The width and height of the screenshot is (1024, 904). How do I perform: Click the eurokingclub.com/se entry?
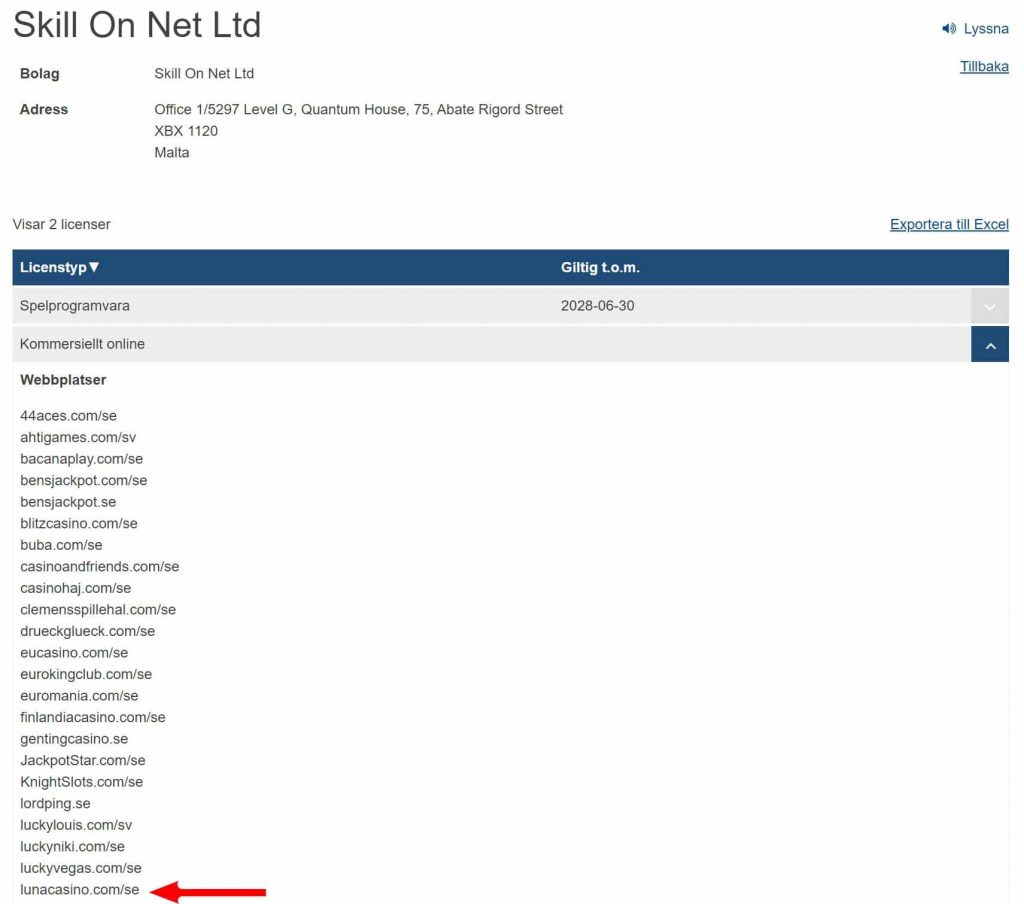click(x=86, y=674)
